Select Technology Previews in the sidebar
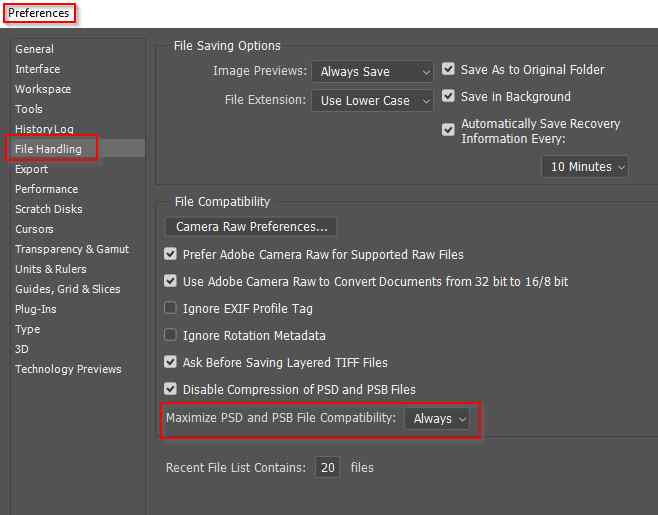 68,369
